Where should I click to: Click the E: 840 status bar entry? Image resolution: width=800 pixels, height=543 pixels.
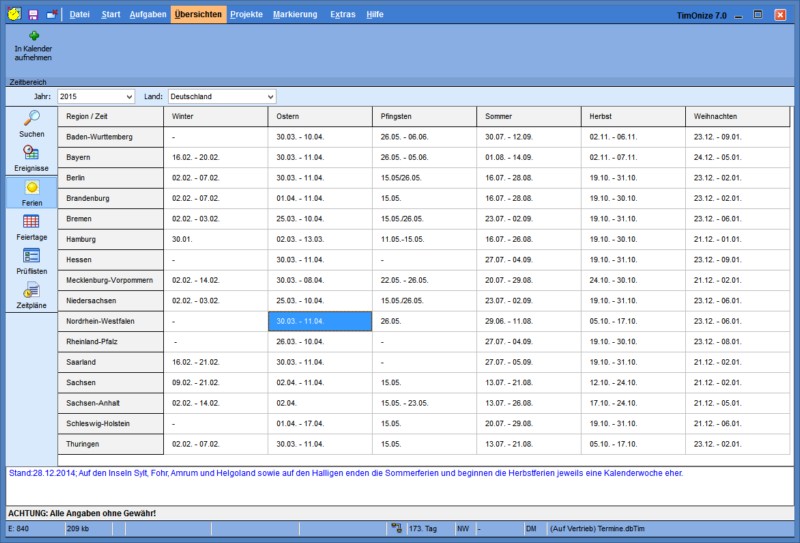pyautogui.click(x=19, y=528)
